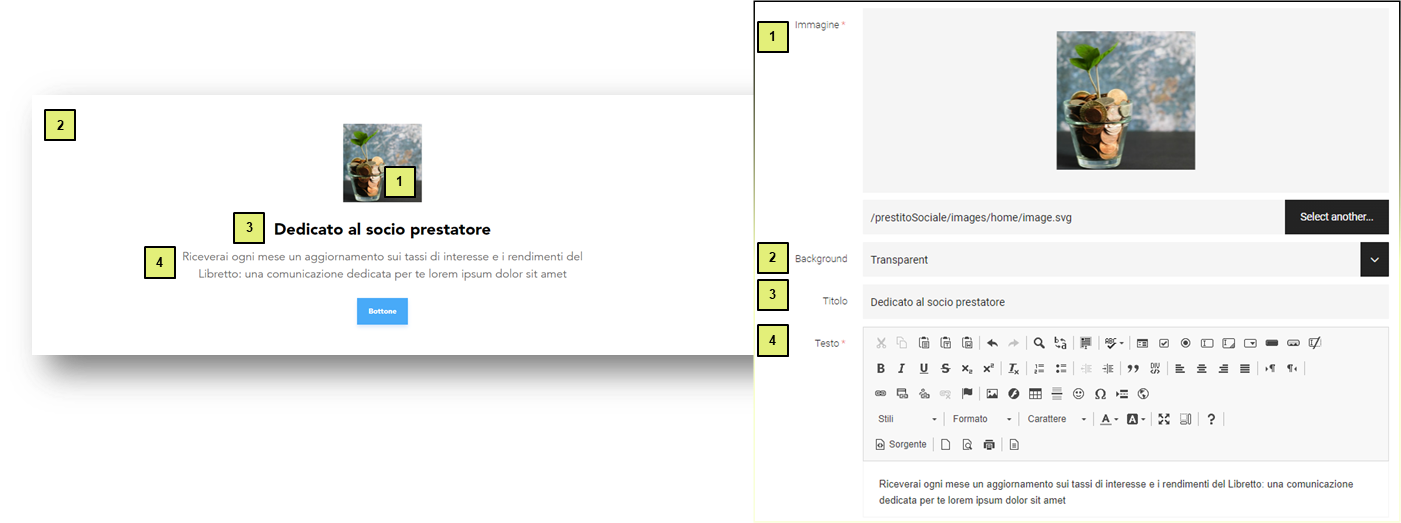Viewport: 1401px width, 523px height.
Task: Insert a link with the chain icon
Action: (x=880, y=393)
